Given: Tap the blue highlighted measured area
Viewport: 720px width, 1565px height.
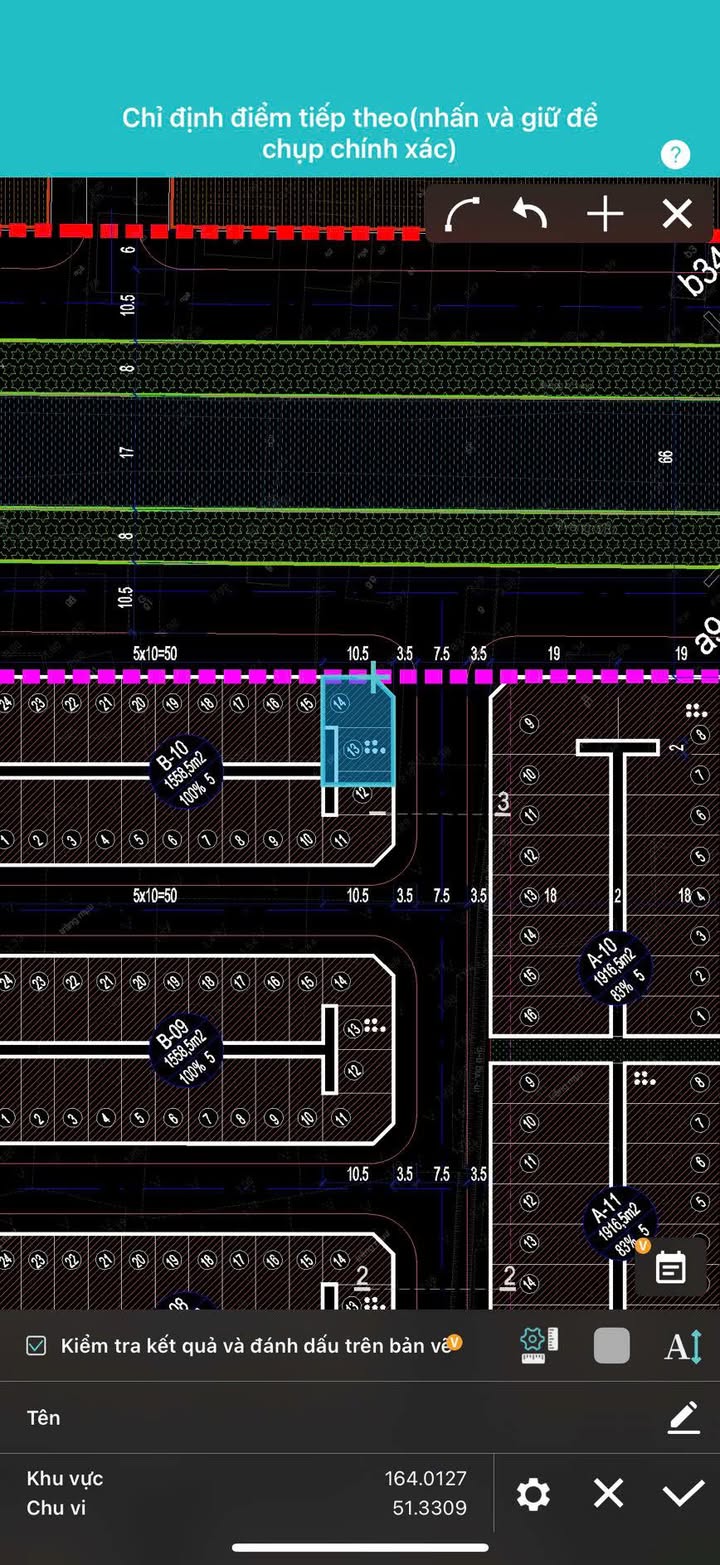Looking at the screenshot, I should (358, 735).
